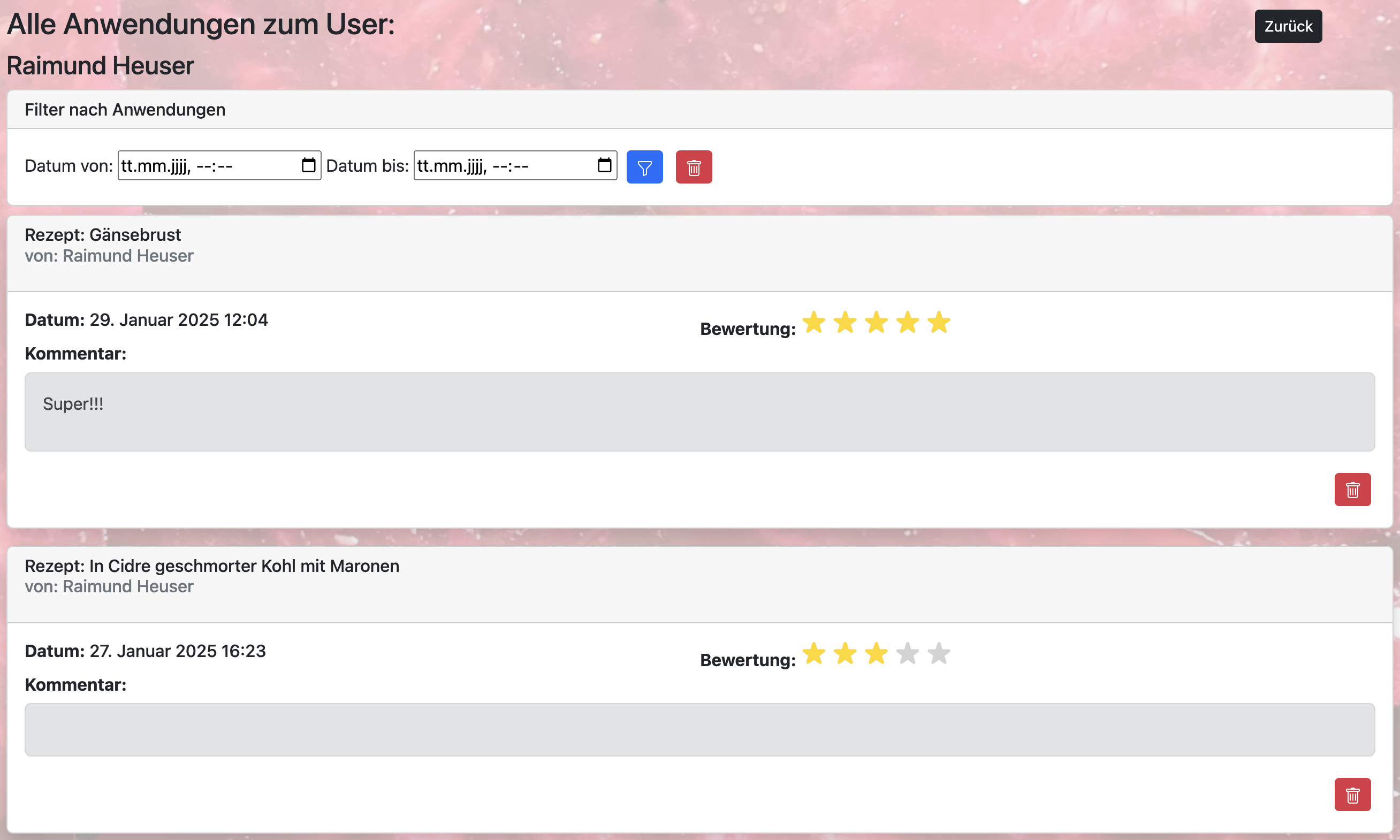Click 'von: Raimund Heuser' under Kohl mit Maronen
Viewport: 1400px width, 840px height.
point(109,586)
